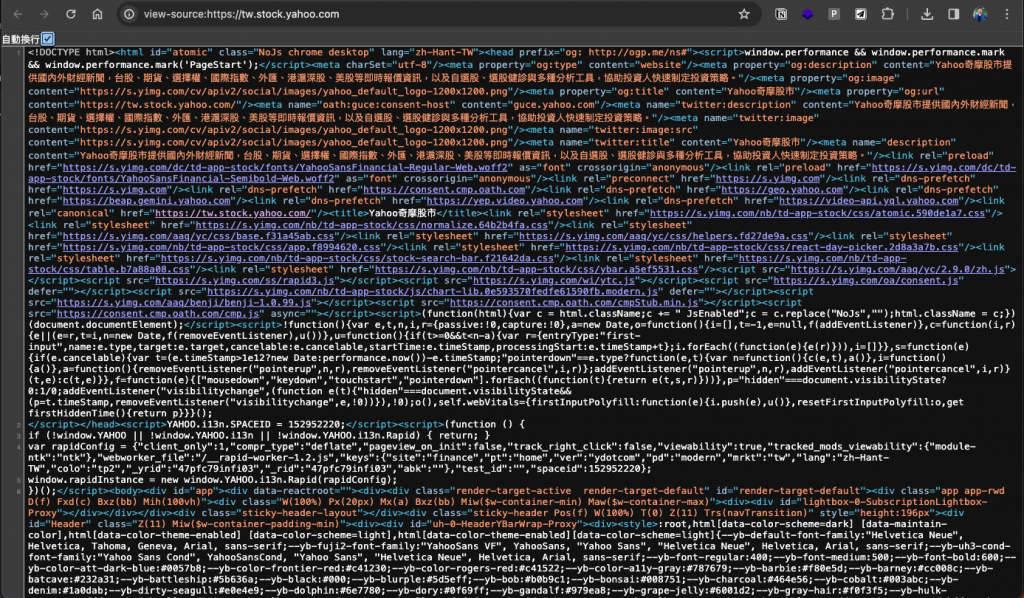
Task: Open the paper-plane extension icon
Action: point(861,14)
